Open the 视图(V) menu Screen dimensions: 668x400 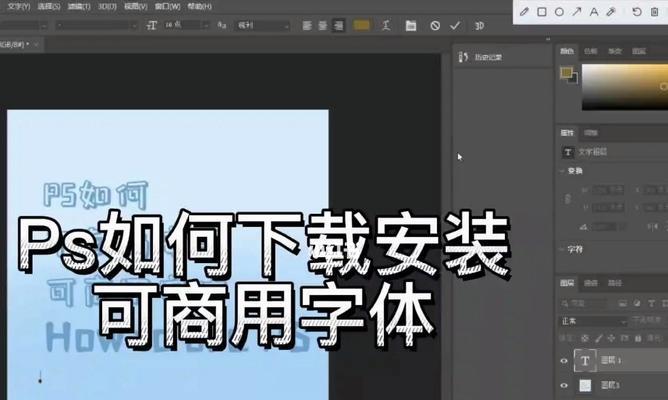(x=135, y=6)
